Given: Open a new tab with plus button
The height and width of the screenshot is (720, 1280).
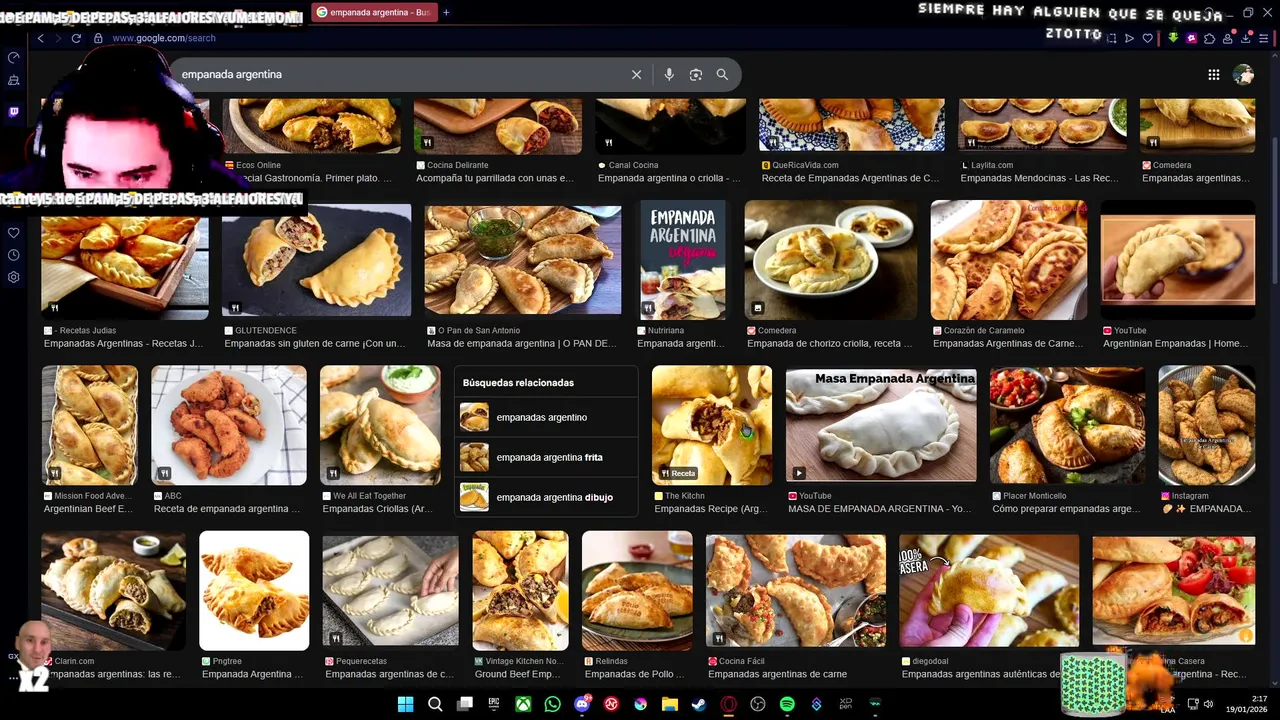Looking at the screenshot, I should tap(446, 12).
